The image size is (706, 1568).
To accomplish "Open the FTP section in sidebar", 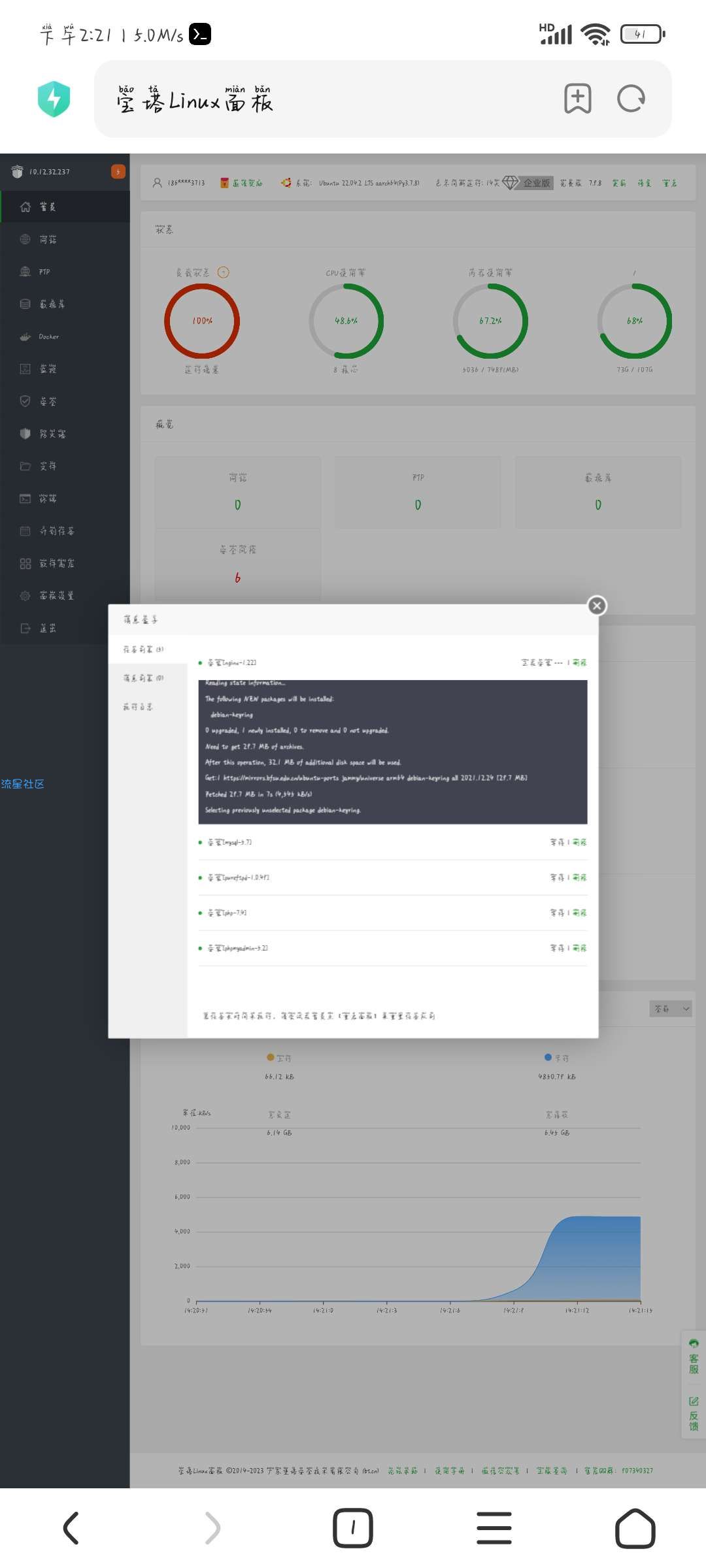I will [x=65, y=272].
